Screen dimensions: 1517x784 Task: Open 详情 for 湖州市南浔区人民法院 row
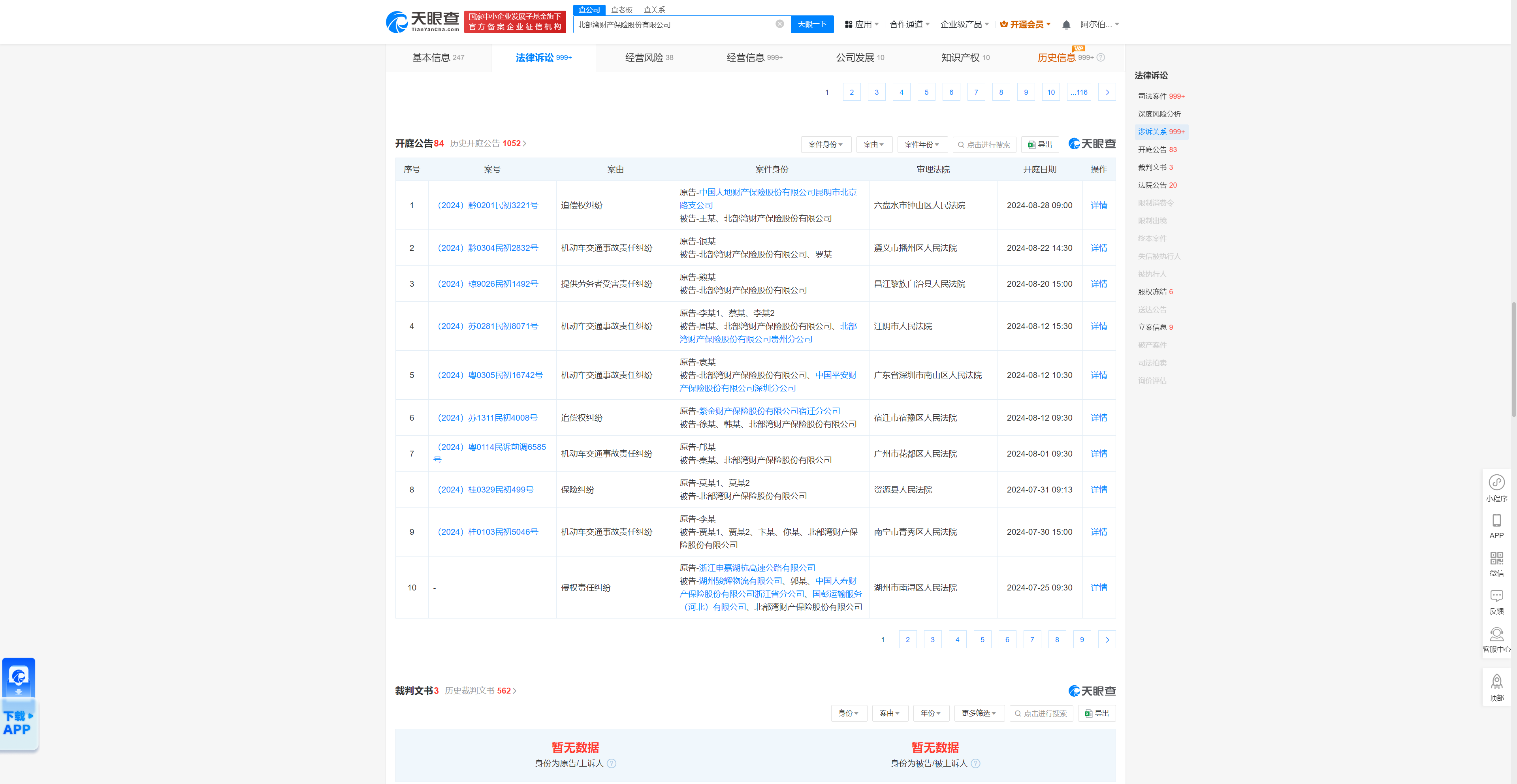[1098, 587]
